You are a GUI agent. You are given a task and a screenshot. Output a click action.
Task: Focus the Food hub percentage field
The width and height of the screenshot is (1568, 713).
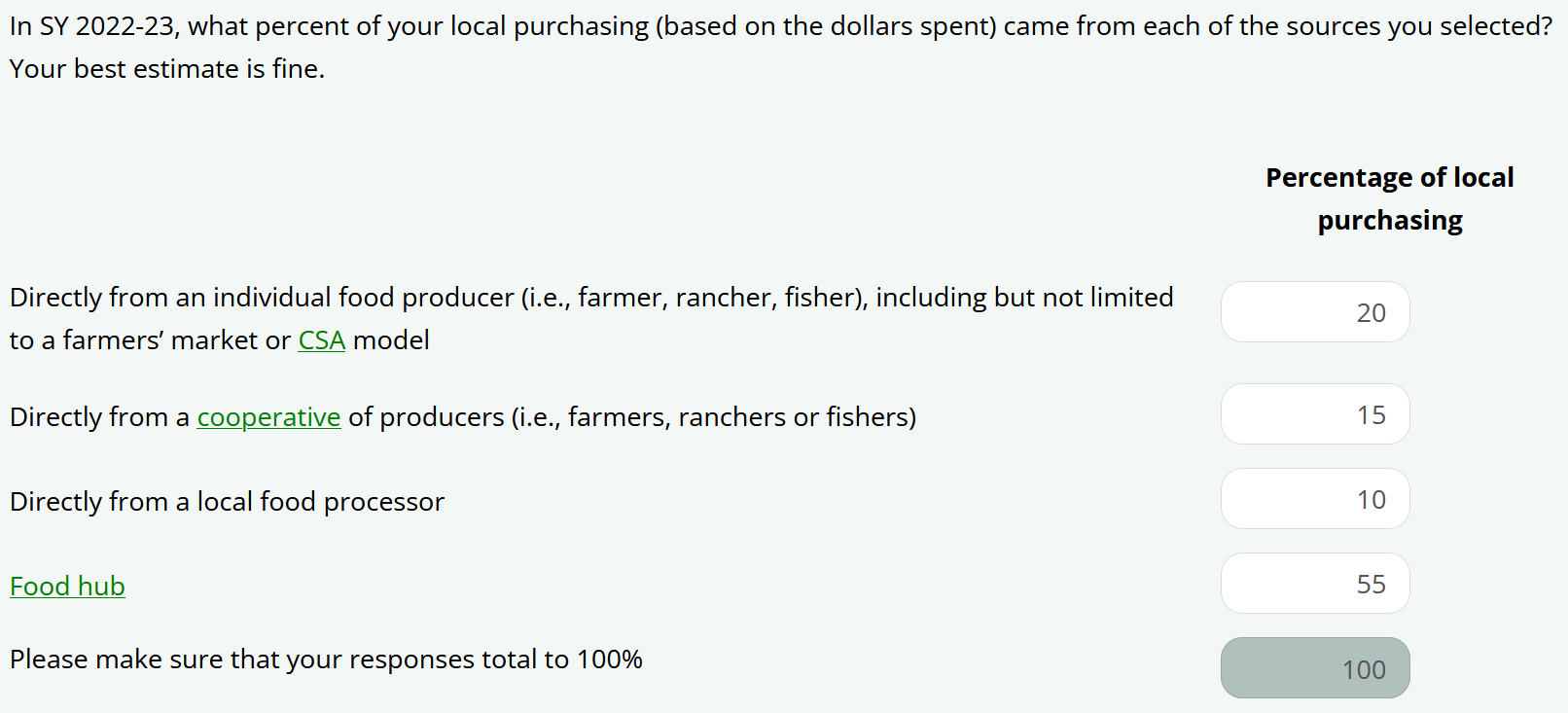(x=1314, y=584)
